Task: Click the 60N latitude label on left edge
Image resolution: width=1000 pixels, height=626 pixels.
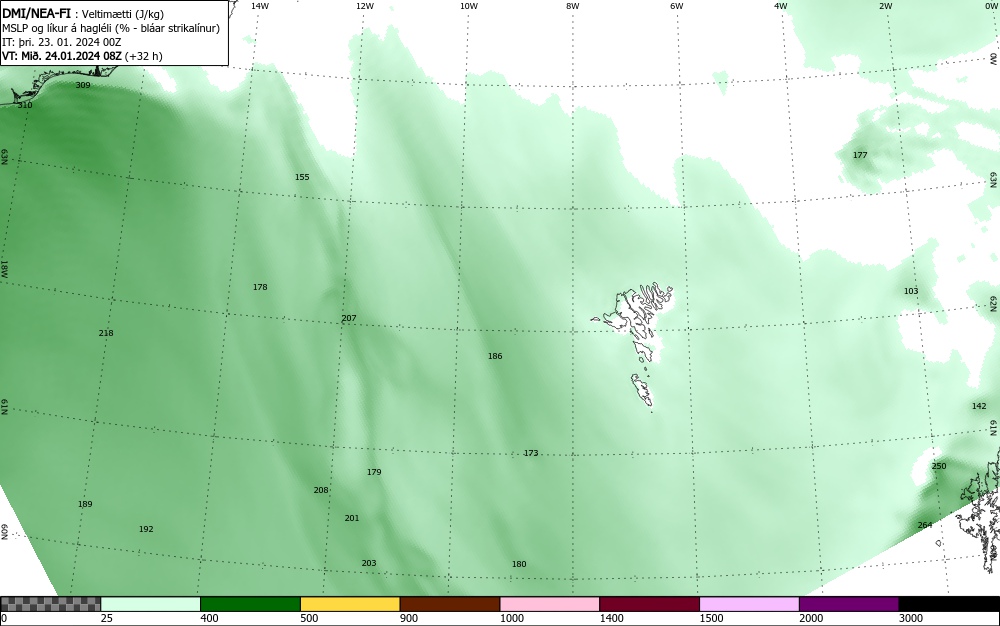Action: tap(4, 533)
